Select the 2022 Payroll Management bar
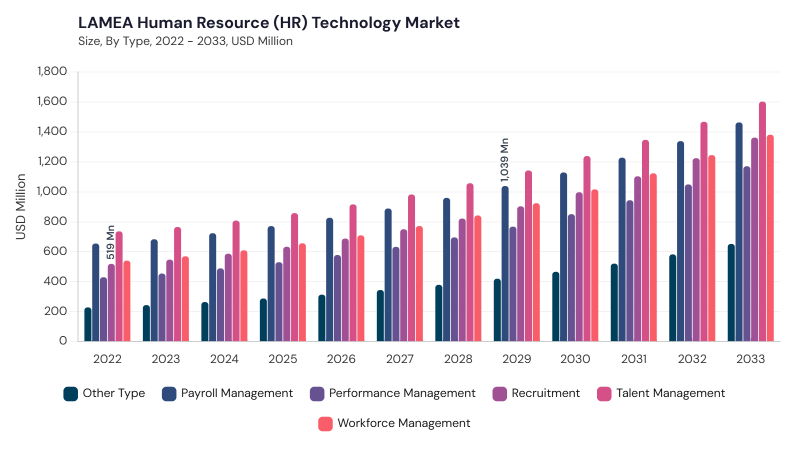The height and width of the screenshot is (450, 800). tap(95, 292)
